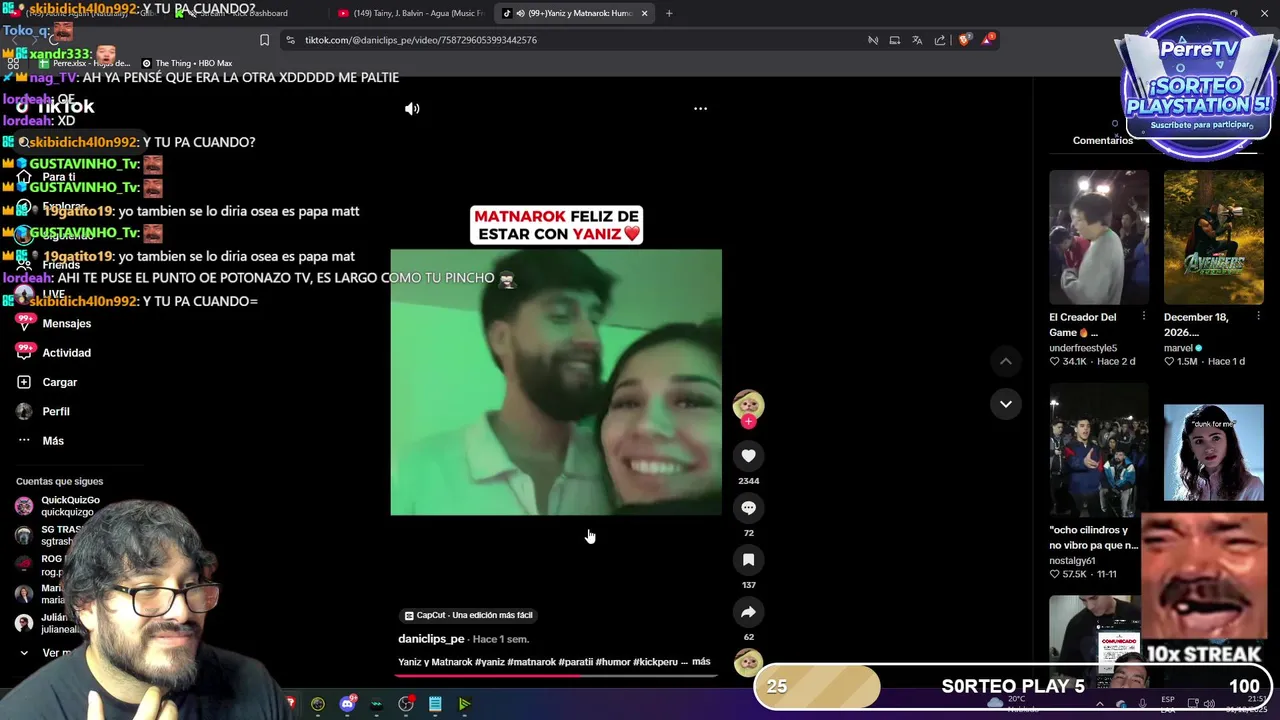The height and width of the screenshot is (720, 1280).
Task: Open daniclips_pe creator profile link
Action: (x=431, y=639)
